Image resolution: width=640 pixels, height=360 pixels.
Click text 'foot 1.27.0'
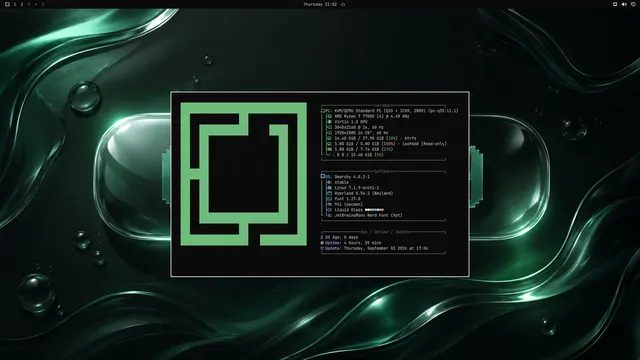347,199
